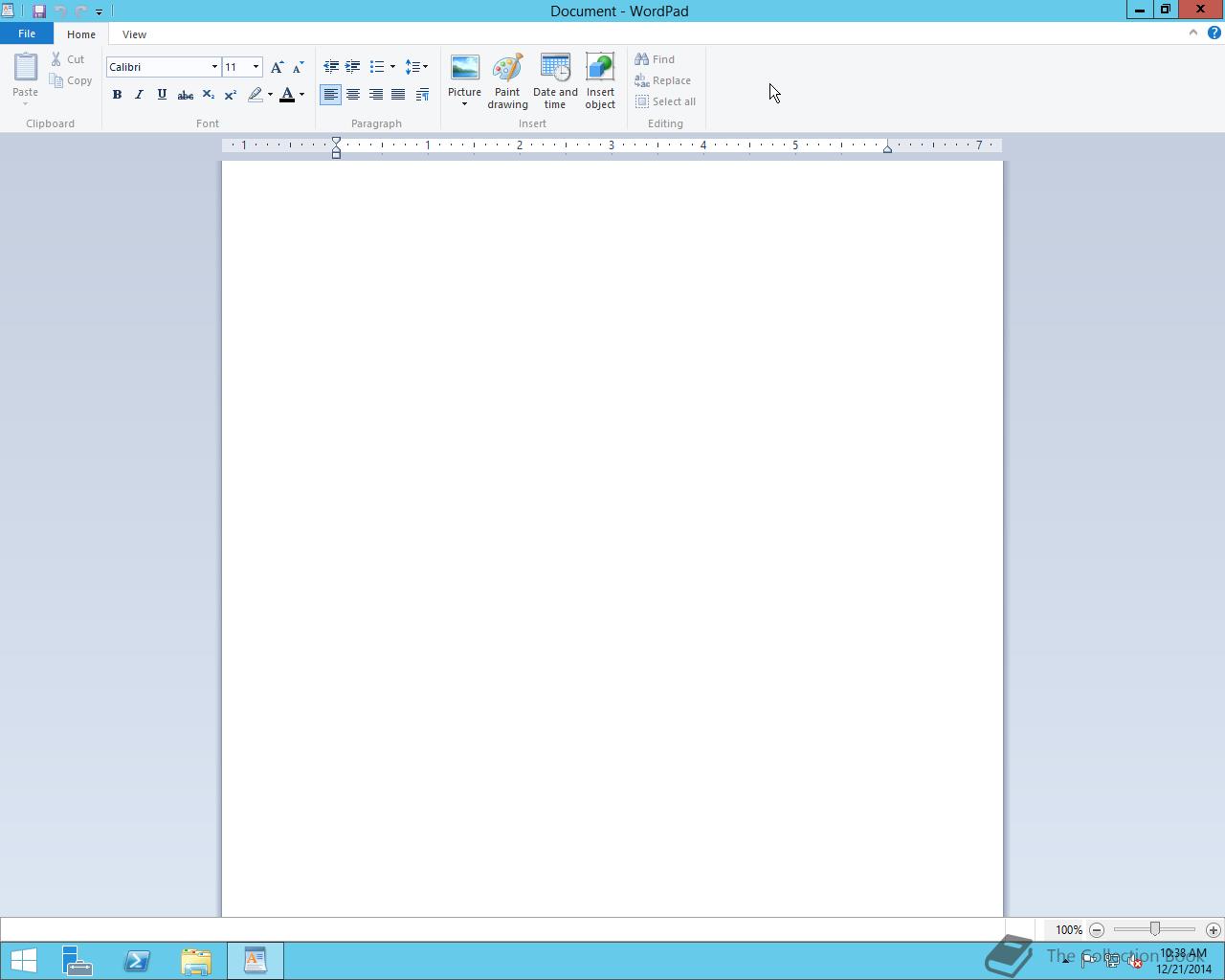Open the Windows Start button
The image size is (1225, 980).
[x=24, y=961]
